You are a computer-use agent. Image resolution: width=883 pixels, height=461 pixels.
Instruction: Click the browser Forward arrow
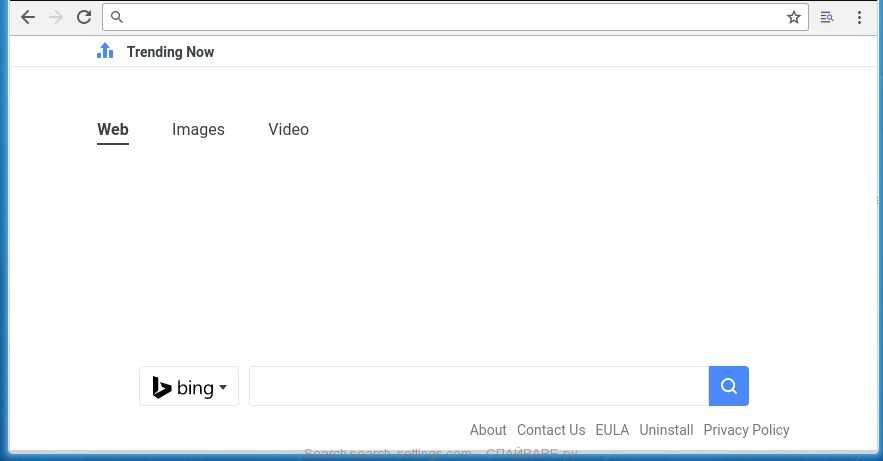tap(56, 17)
